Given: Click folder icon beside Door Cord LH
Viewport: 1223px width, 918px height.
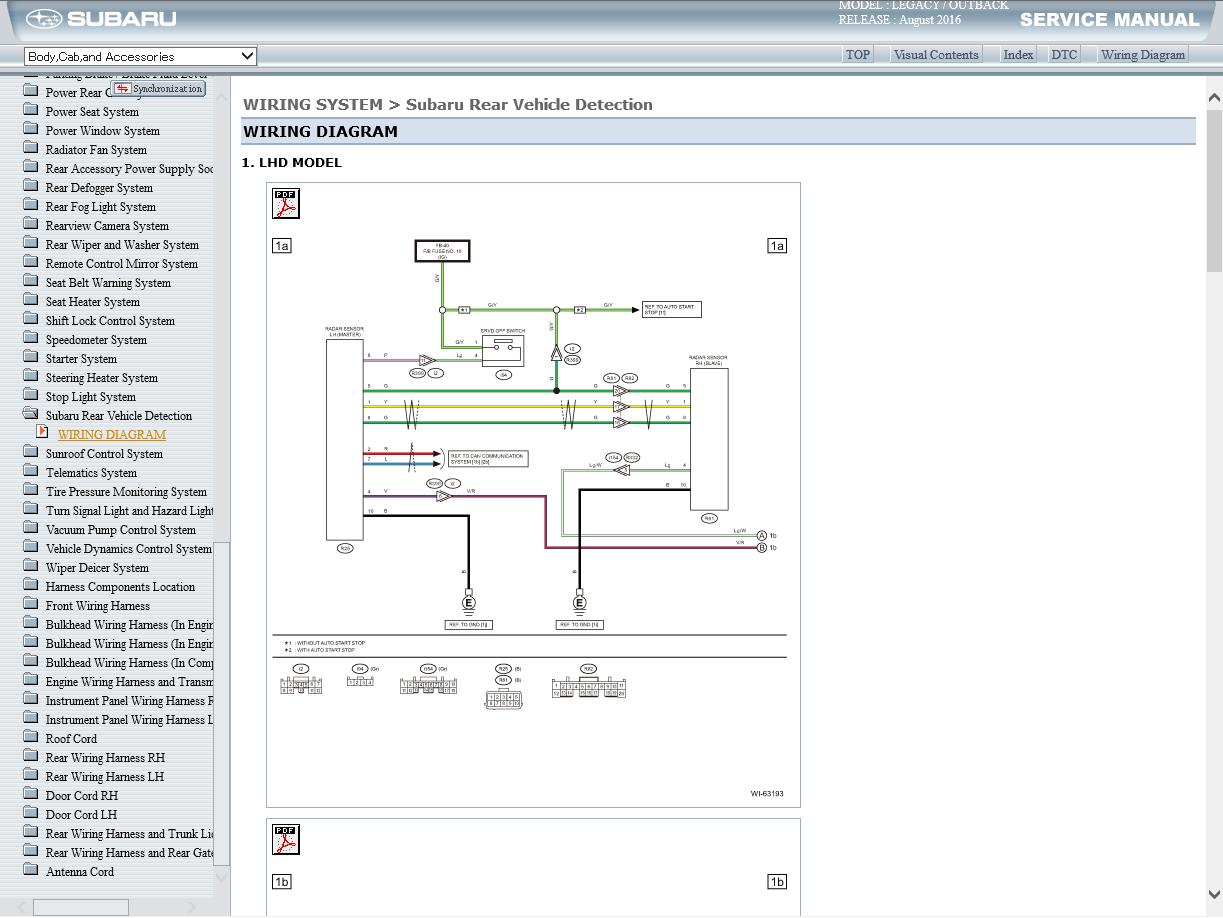Looking at the screenshot, I should tap(30, 814).
